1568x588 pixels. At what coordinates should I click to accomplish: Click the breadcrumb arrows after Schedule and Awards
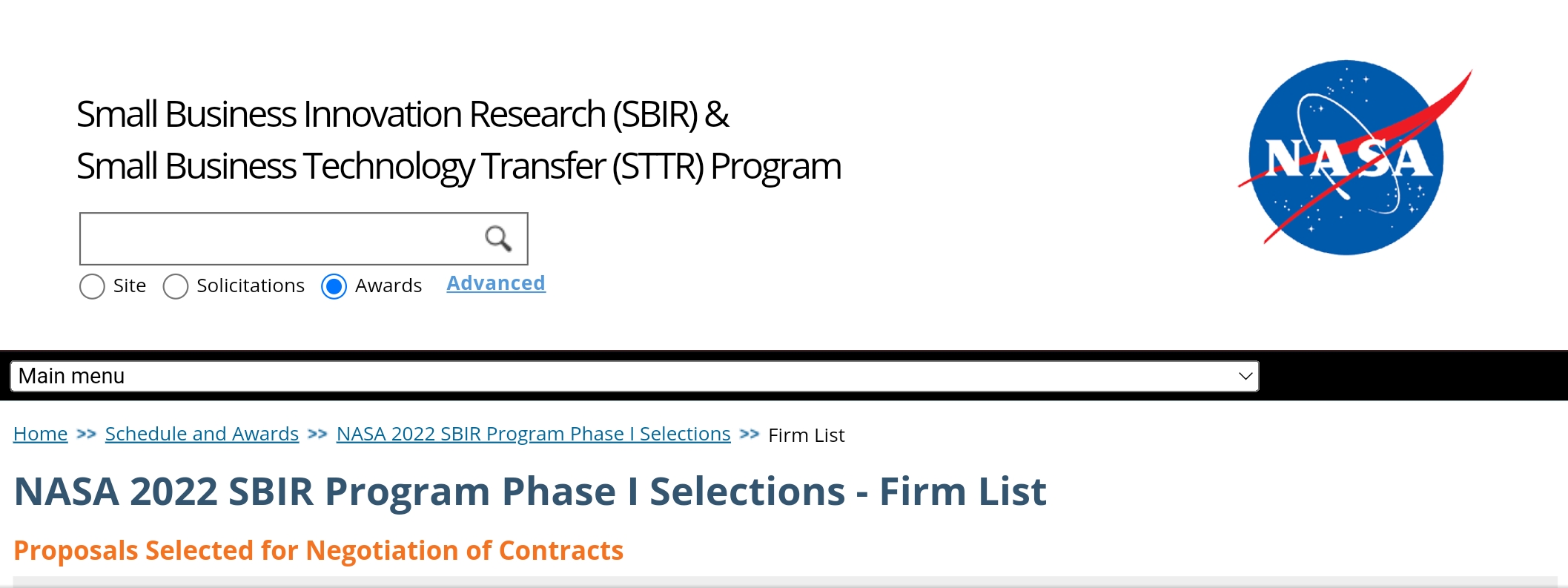(x=317, y=435)
